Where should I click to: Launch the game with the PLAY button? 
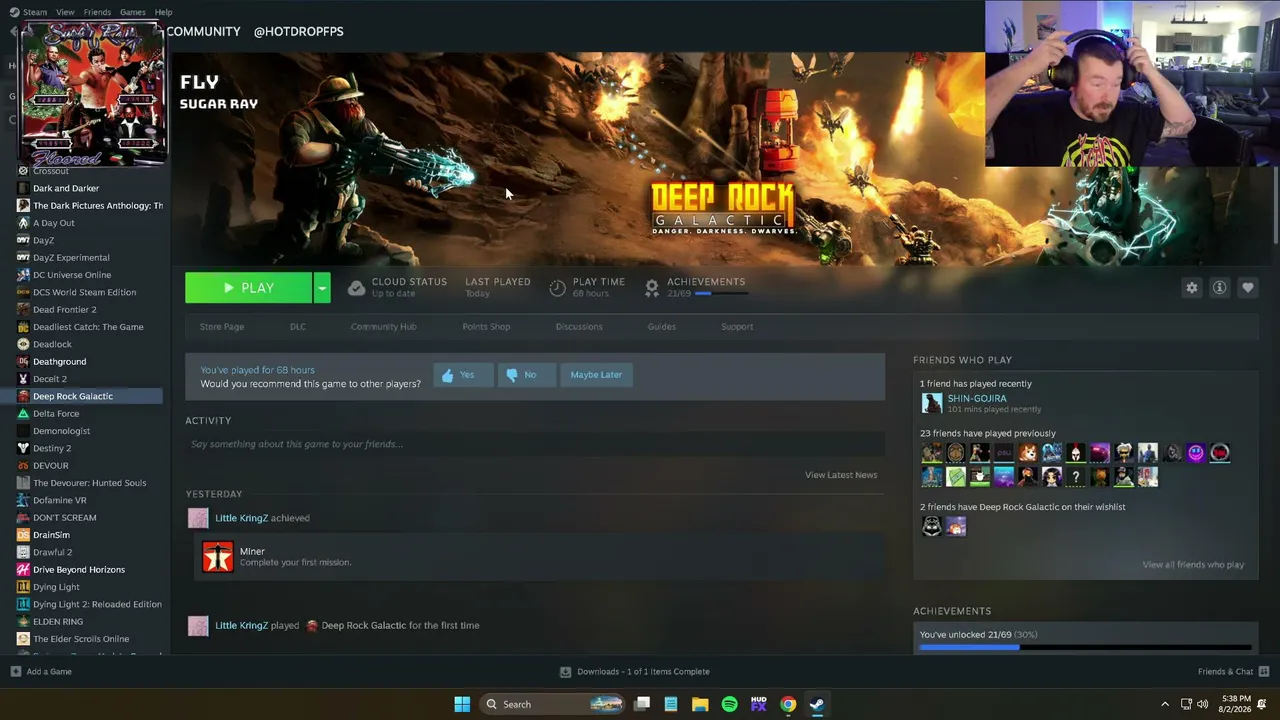[x=248, y=288]
